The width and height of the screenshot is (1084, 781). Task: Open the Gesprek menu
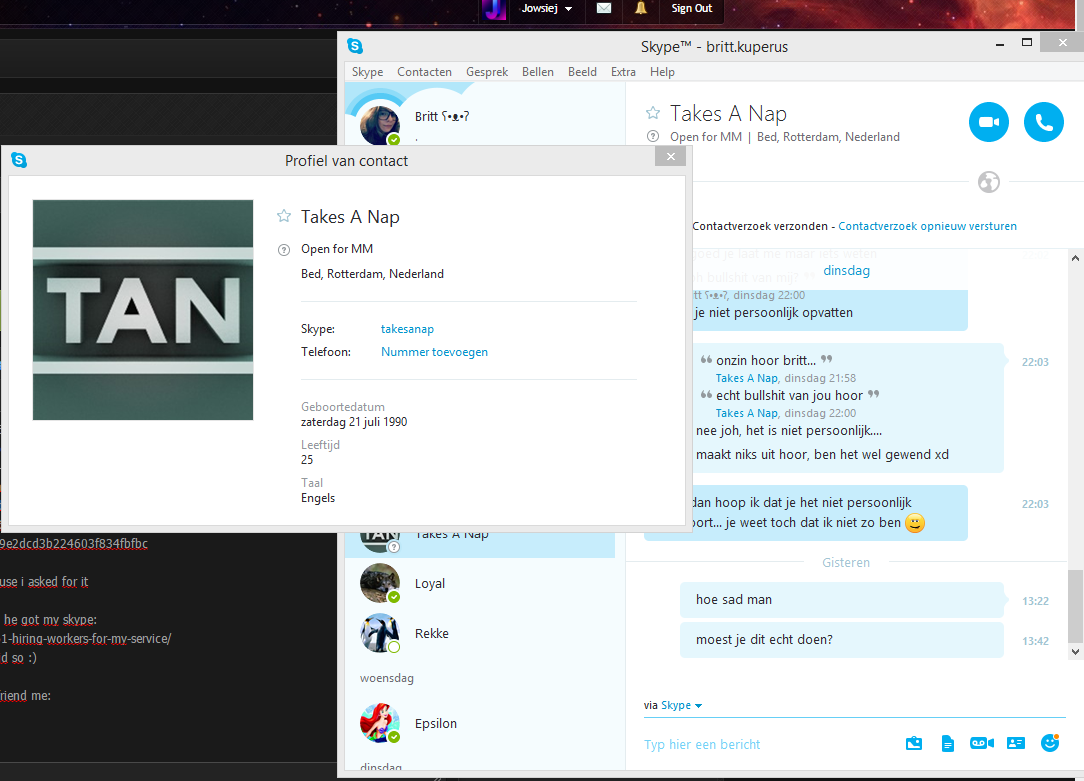(x=487, y=72)
